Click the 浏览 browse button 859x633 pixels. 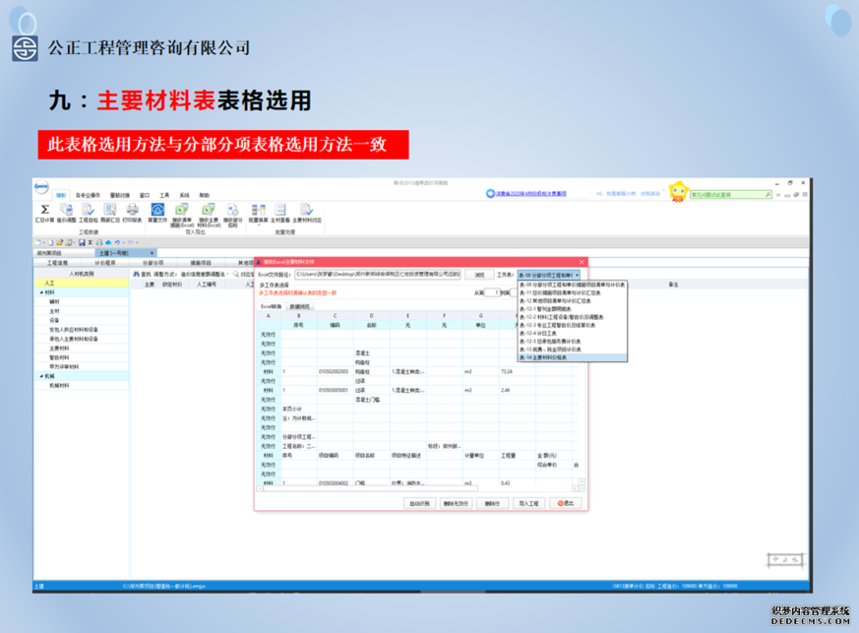point(479,275)
